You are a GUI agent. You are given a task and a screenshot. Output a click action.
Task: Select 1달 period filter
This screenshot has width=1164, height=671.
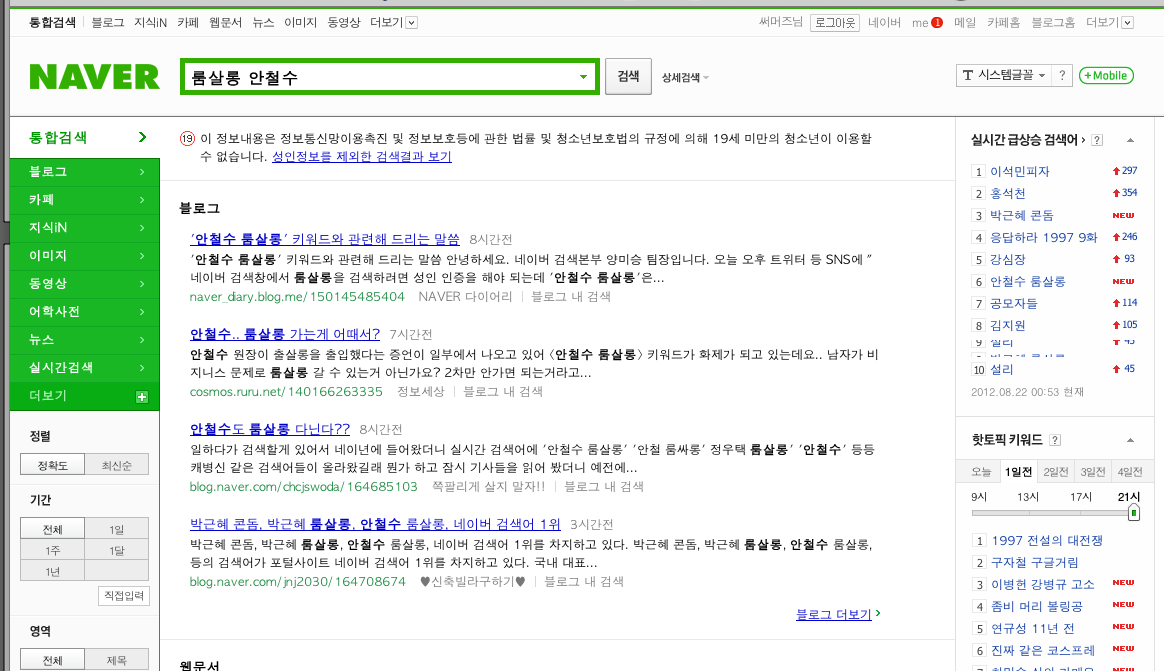(117, 550)
